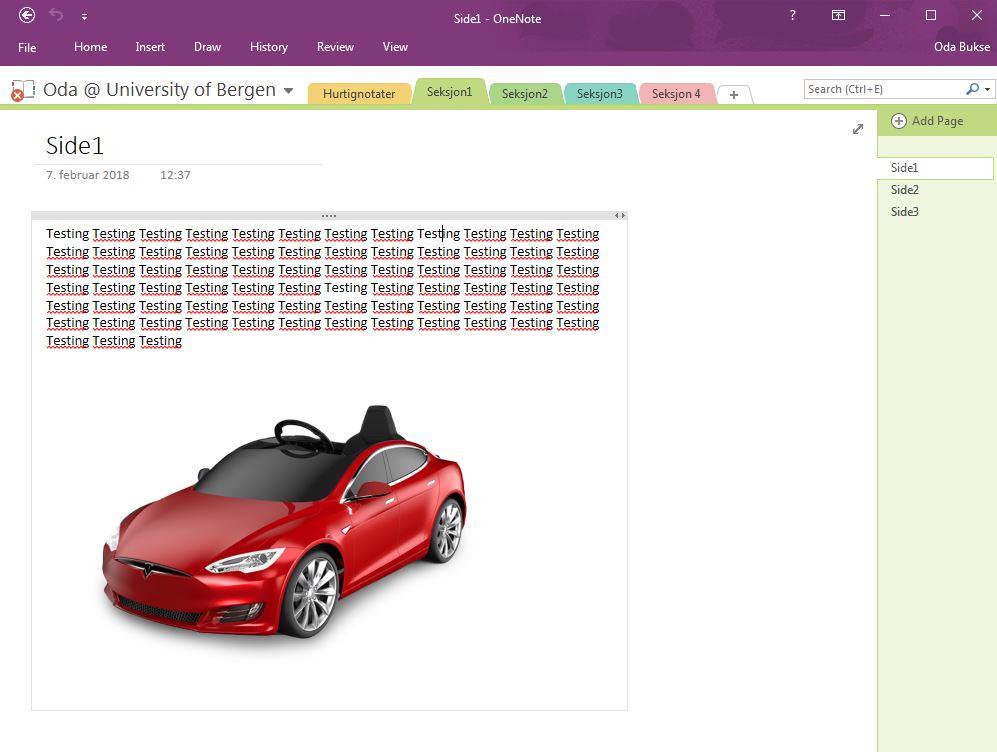Viewport: 997px width, 752px height.
Task: Switch to the Insert ribbon tab
Action: [x=150, y=47]
